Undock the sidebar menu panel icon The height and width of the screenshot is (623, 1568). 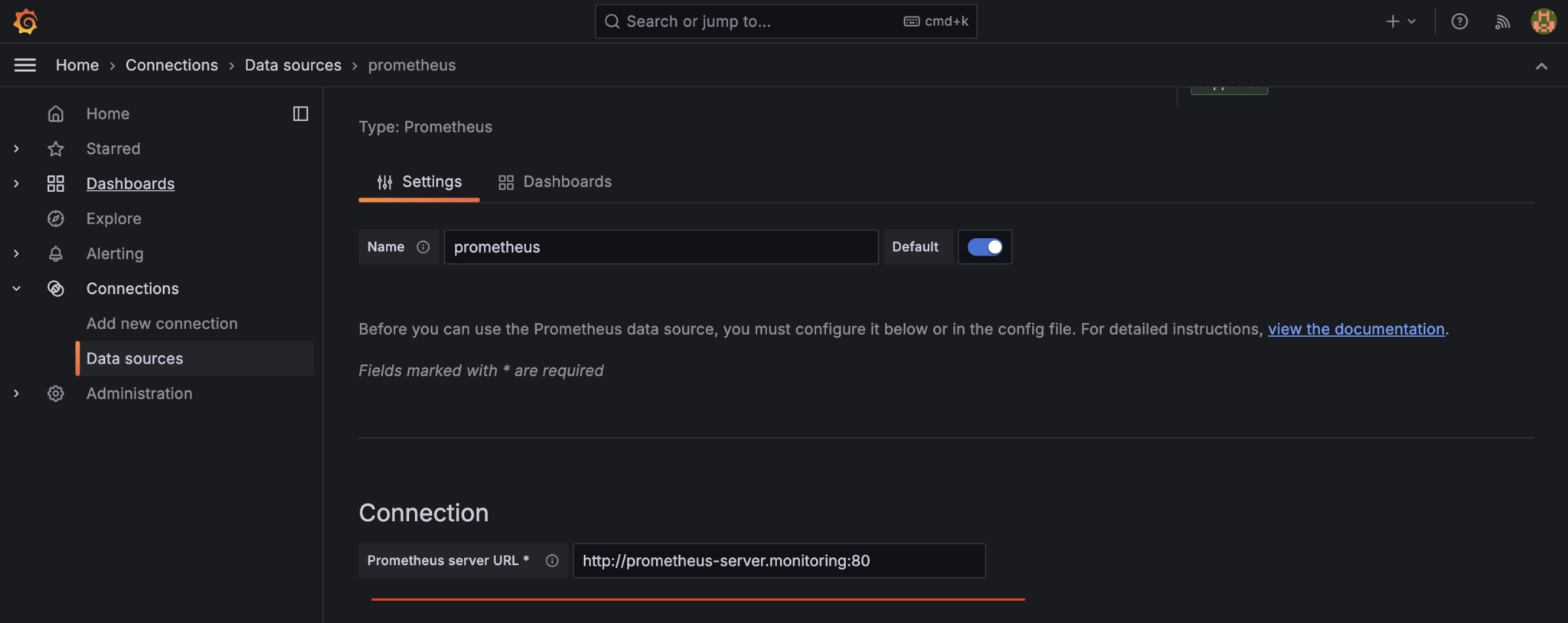pyautogui.click(x=300, y=113)
